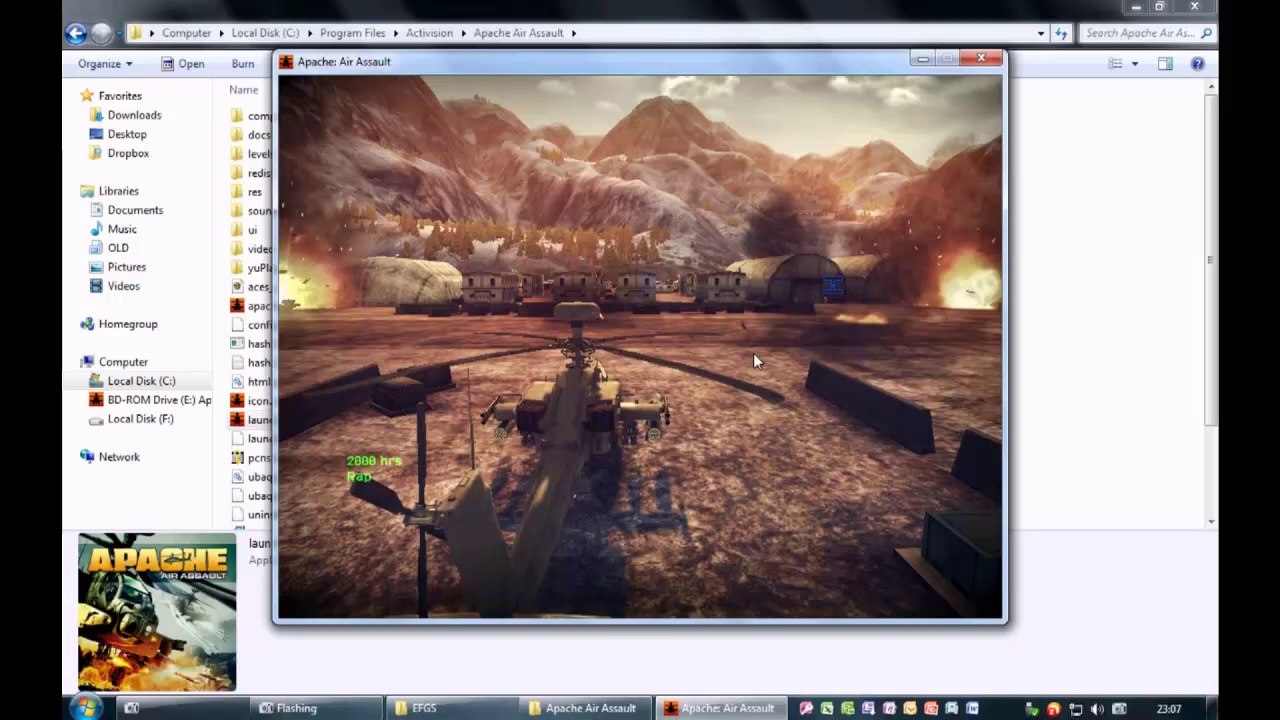Open the Videos library
Viewport: 1280px width, 720px height.
click(x=124, y=286)
